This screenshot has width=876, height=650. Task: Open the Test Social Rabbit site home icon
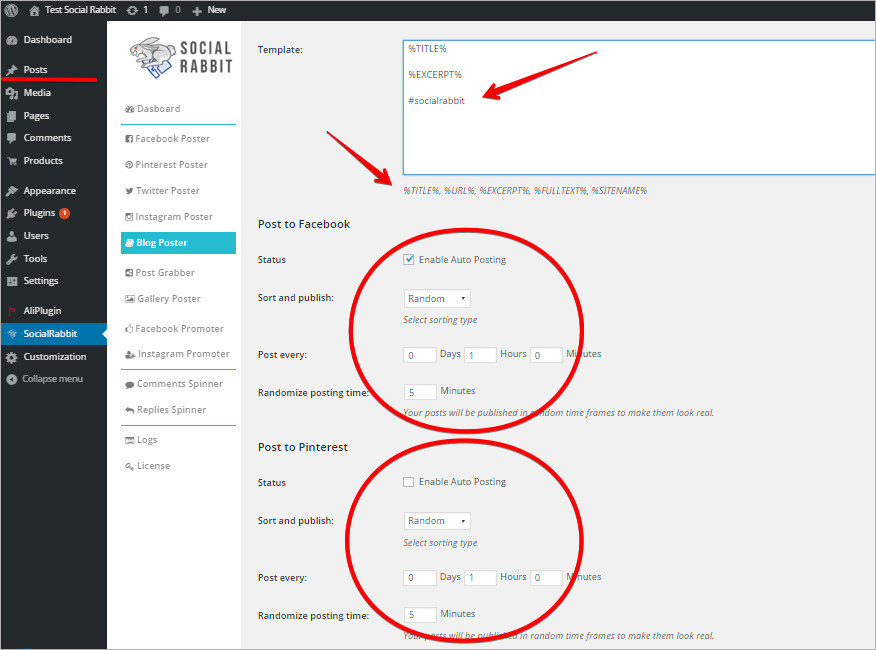pyautogui.click(x=34, y=10)
